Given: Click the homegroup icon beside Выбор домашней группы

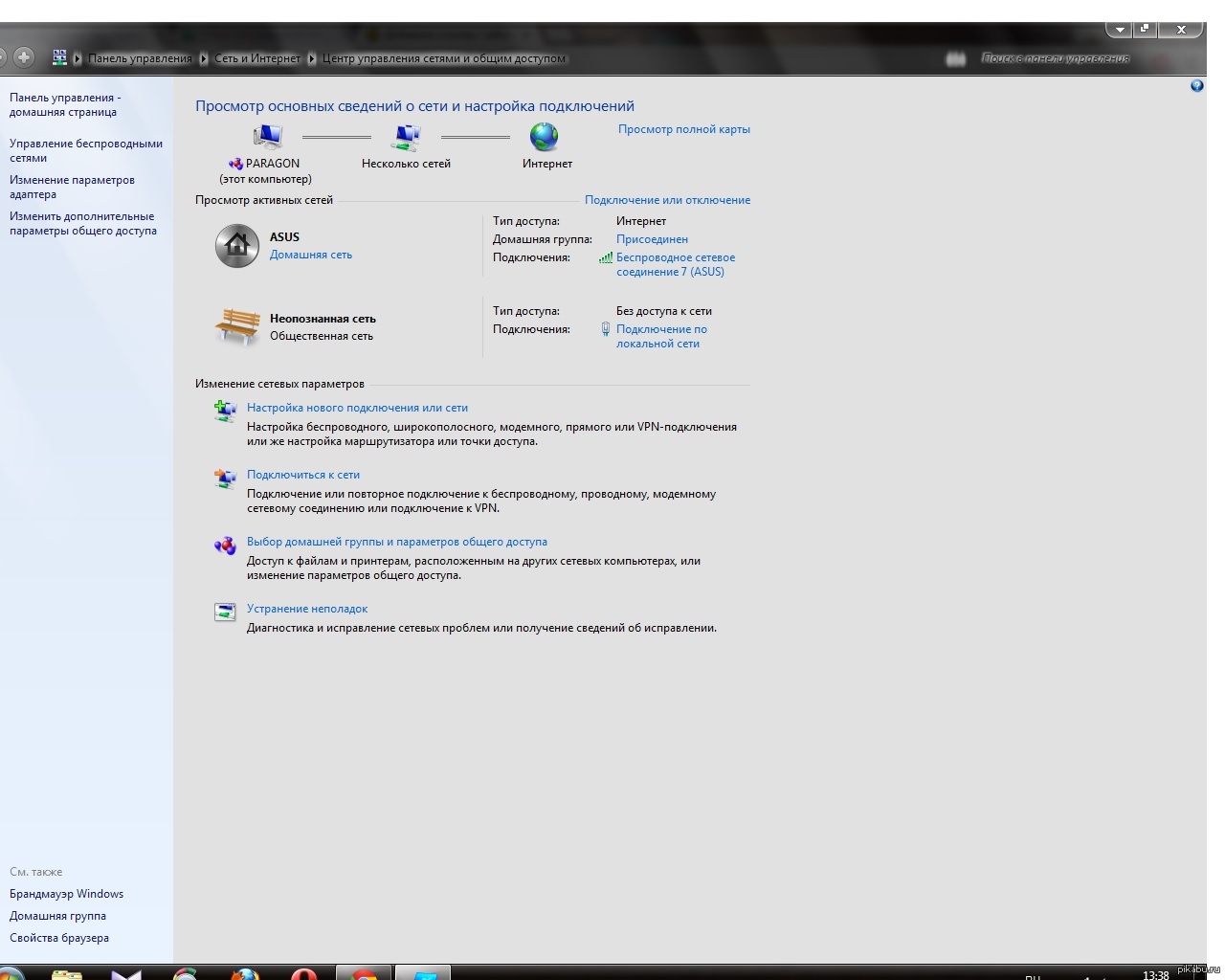Looking at the screenshot, I should 225,545.
